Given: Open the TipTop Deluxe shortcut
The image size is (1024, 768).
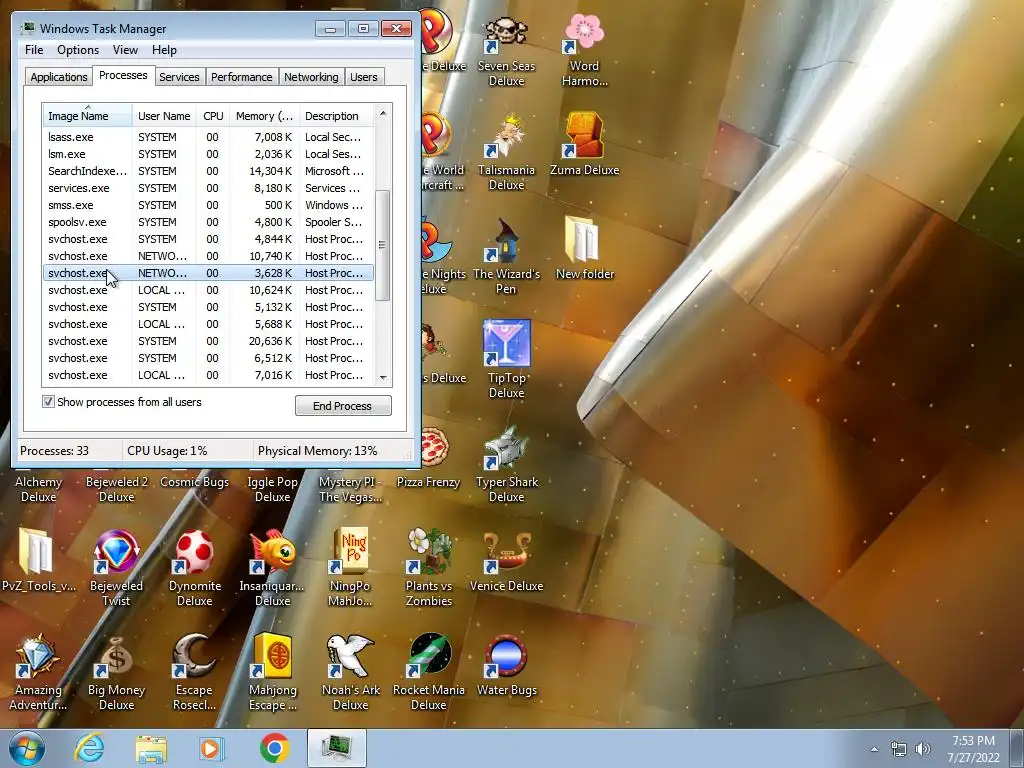Looking at the screenshot, I should 506,359.
